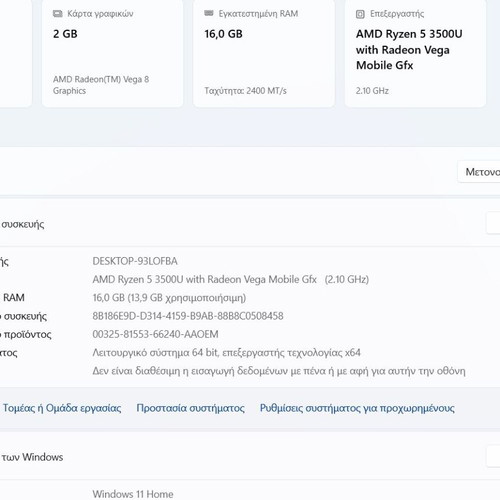Viewport: 500px width, 500px height.
Task: Click the pen and touch availability text
Action: click(279, 371)
